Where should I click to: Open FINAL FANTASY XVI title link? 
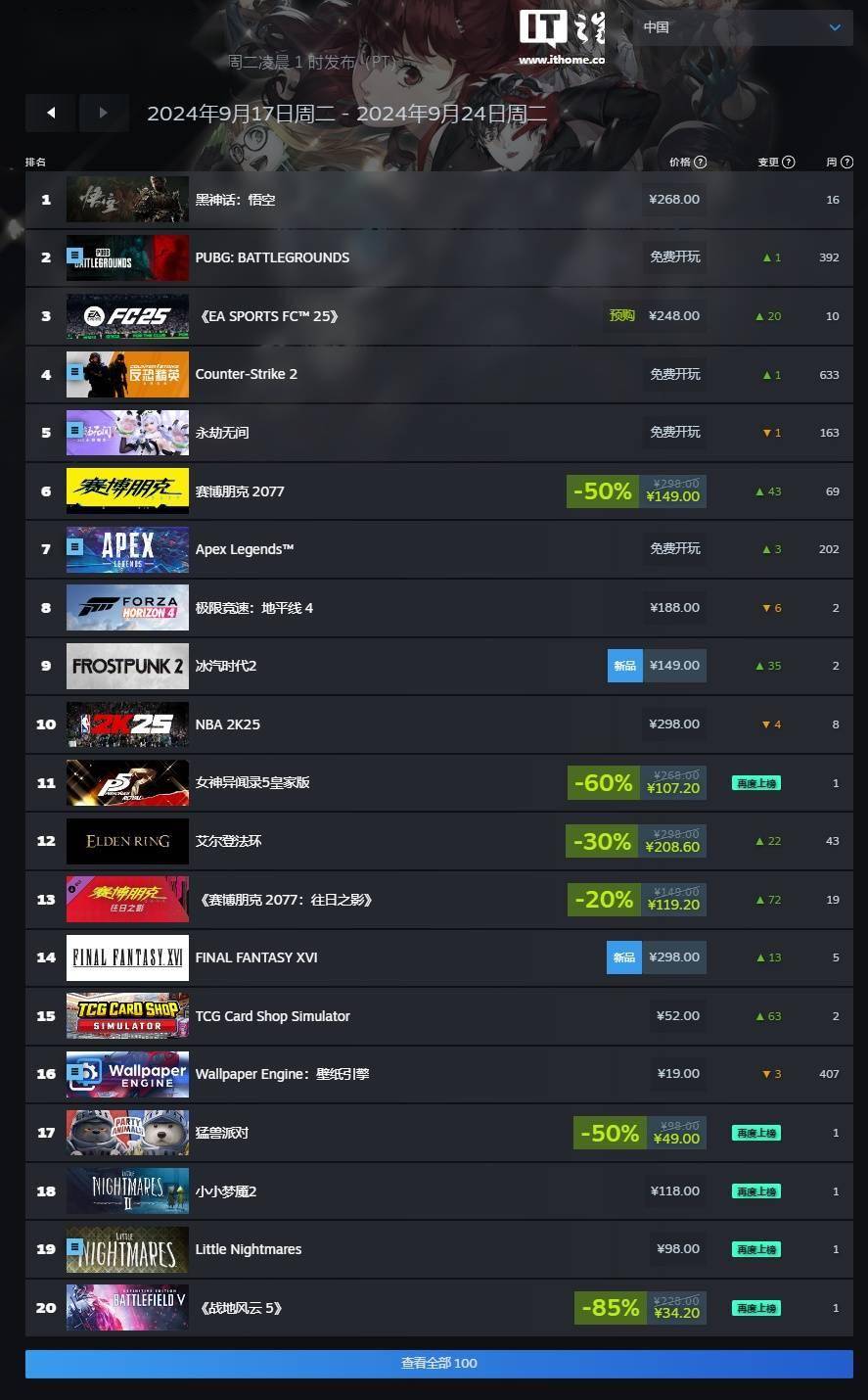pyautogui.click(x=256, y=957)
